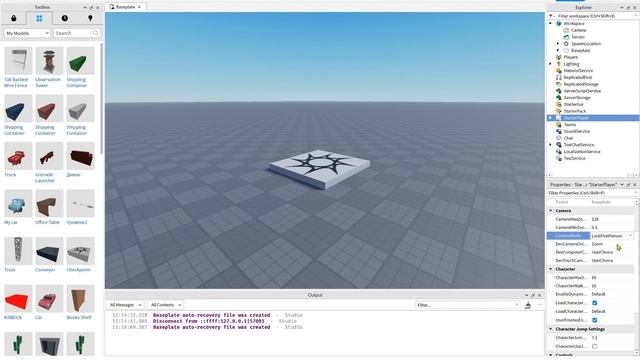Click the Chat bubble icon in Explorer
The height and width of the screenshot is (360, 640).
tap(559, 138)
